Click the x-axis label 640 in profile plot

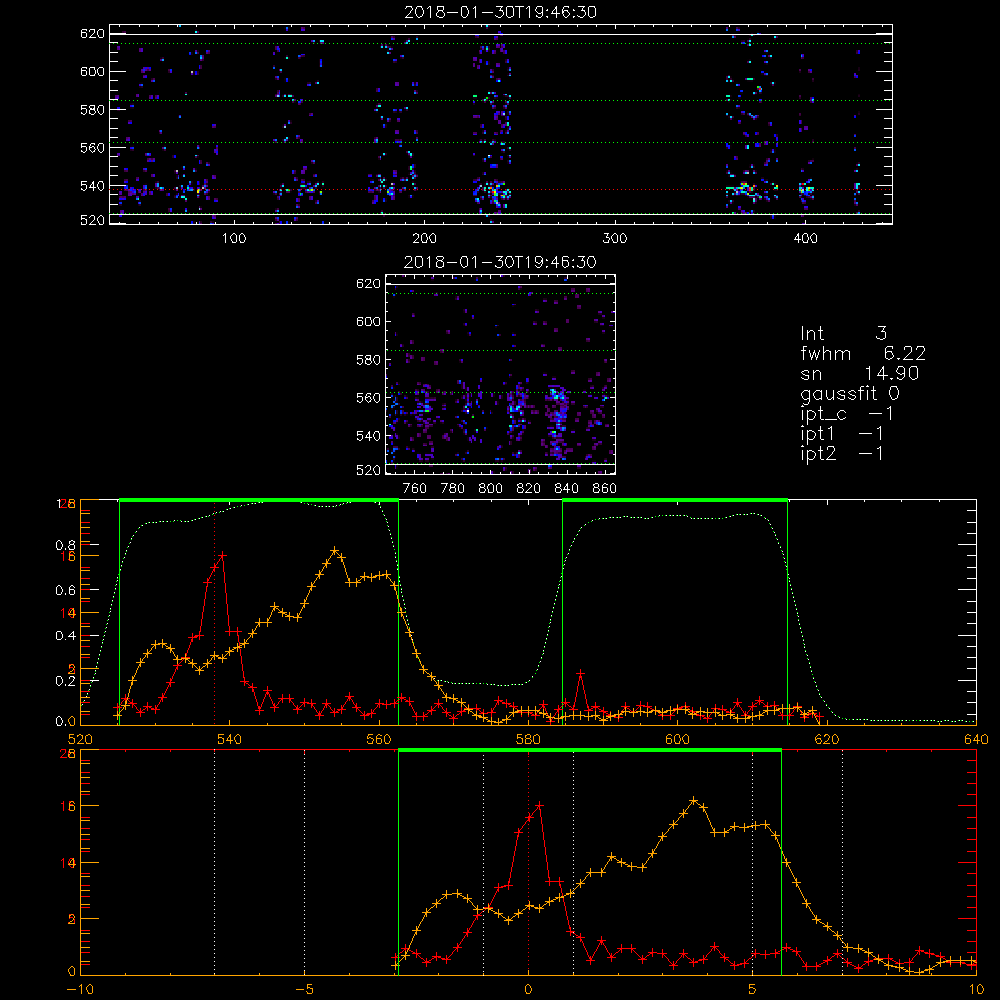click(x=976, y=739)
